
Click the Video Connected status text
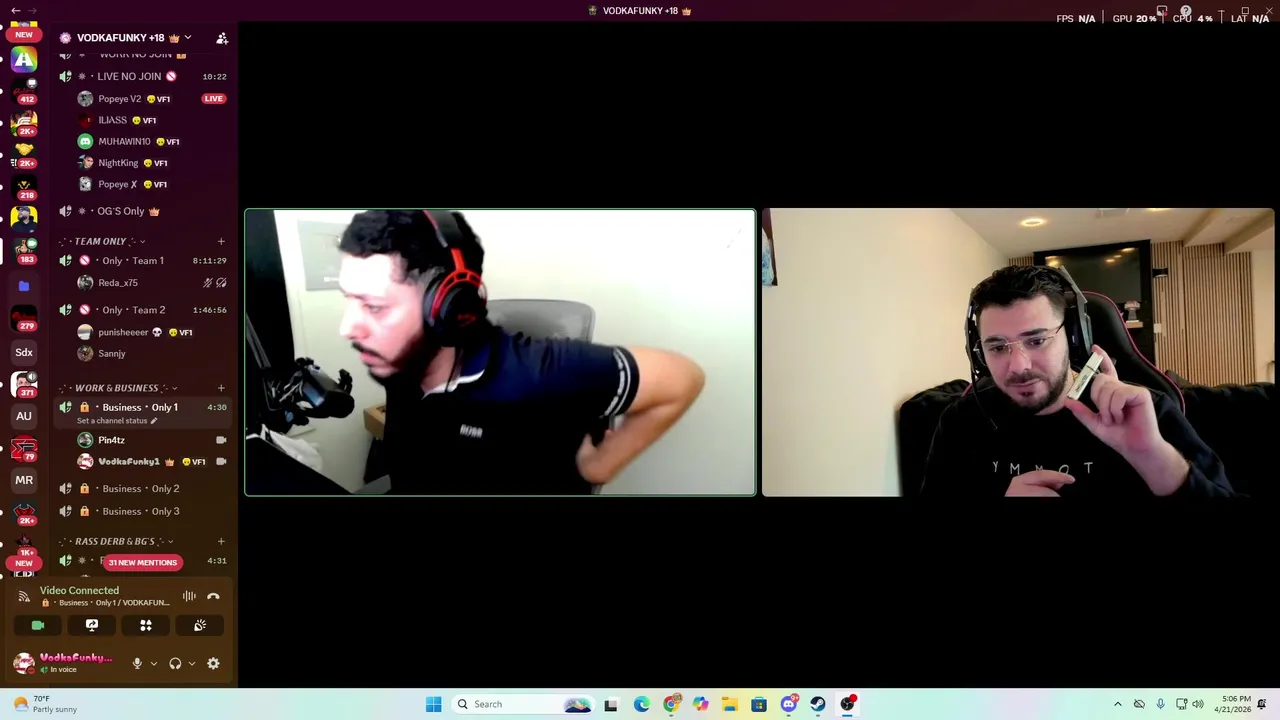click(x=79, y=590)
